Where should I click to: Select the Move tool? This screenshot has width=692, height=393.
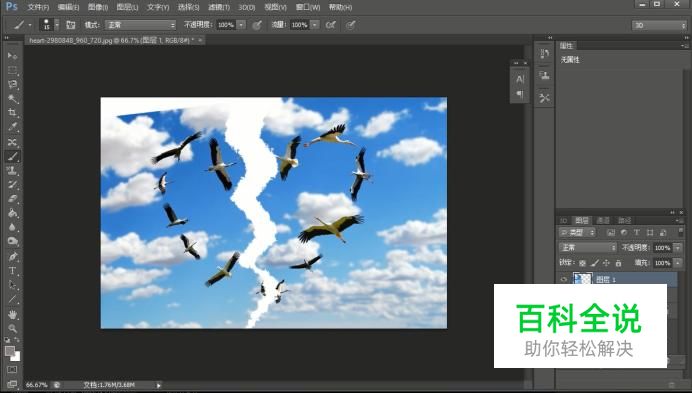pyautogui.click(x=12, y=56)
